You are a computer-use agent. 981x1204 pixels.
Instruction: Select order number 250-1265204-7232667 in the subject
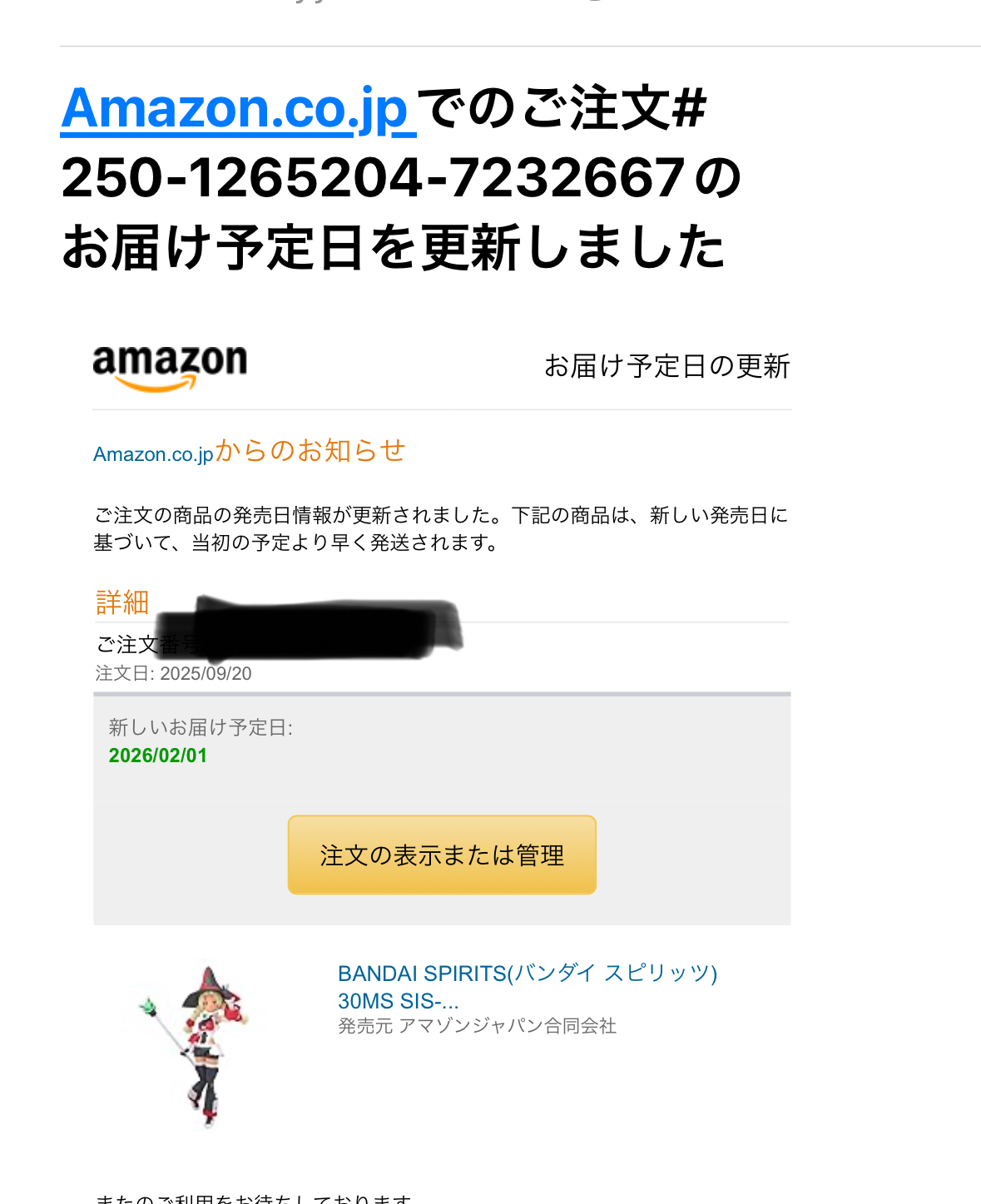(373, 179)
